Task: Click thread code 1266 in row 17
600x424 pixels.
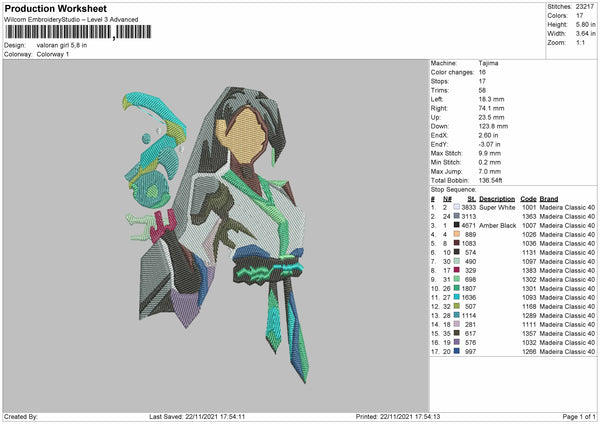Action: 529,351
